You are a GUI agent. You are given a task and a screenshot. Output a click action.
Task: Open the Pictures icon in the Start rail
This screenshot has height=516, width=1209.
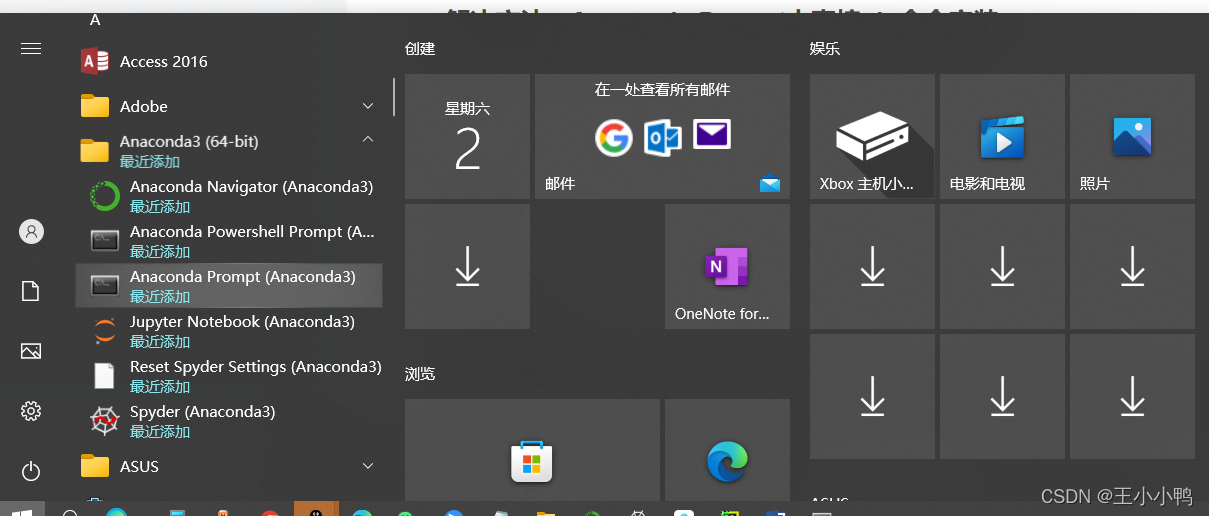point(31,351)
